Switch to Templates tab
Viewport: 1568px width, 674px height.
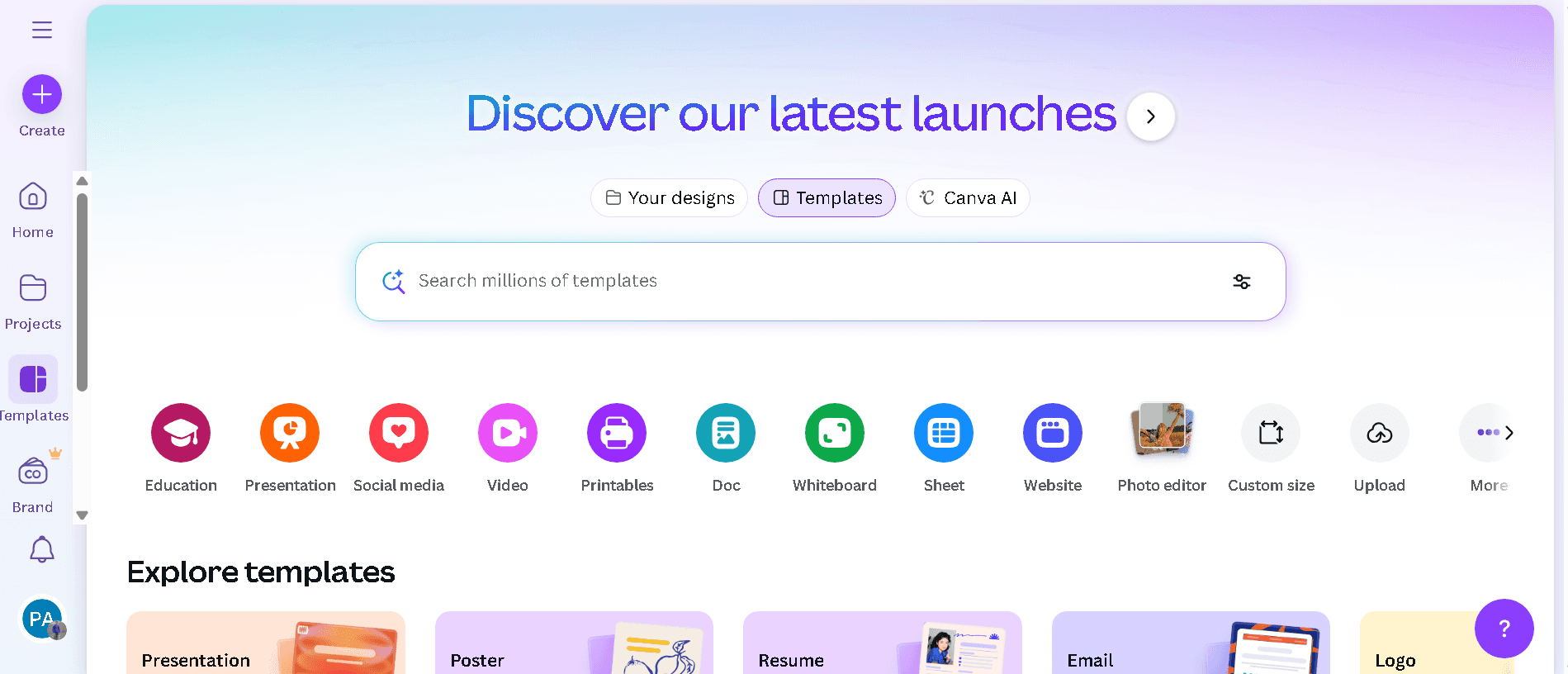827,198
